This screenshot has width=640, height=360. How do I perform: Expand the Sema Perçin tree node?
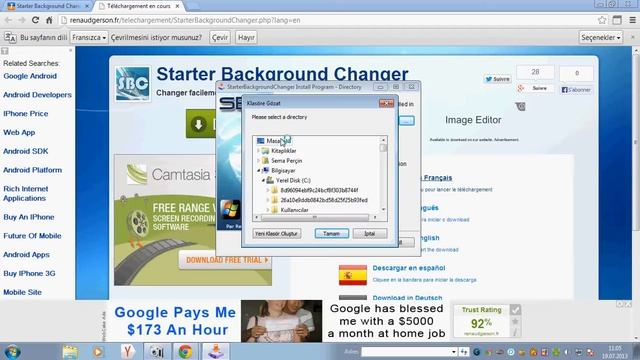(x=258, y=160)
